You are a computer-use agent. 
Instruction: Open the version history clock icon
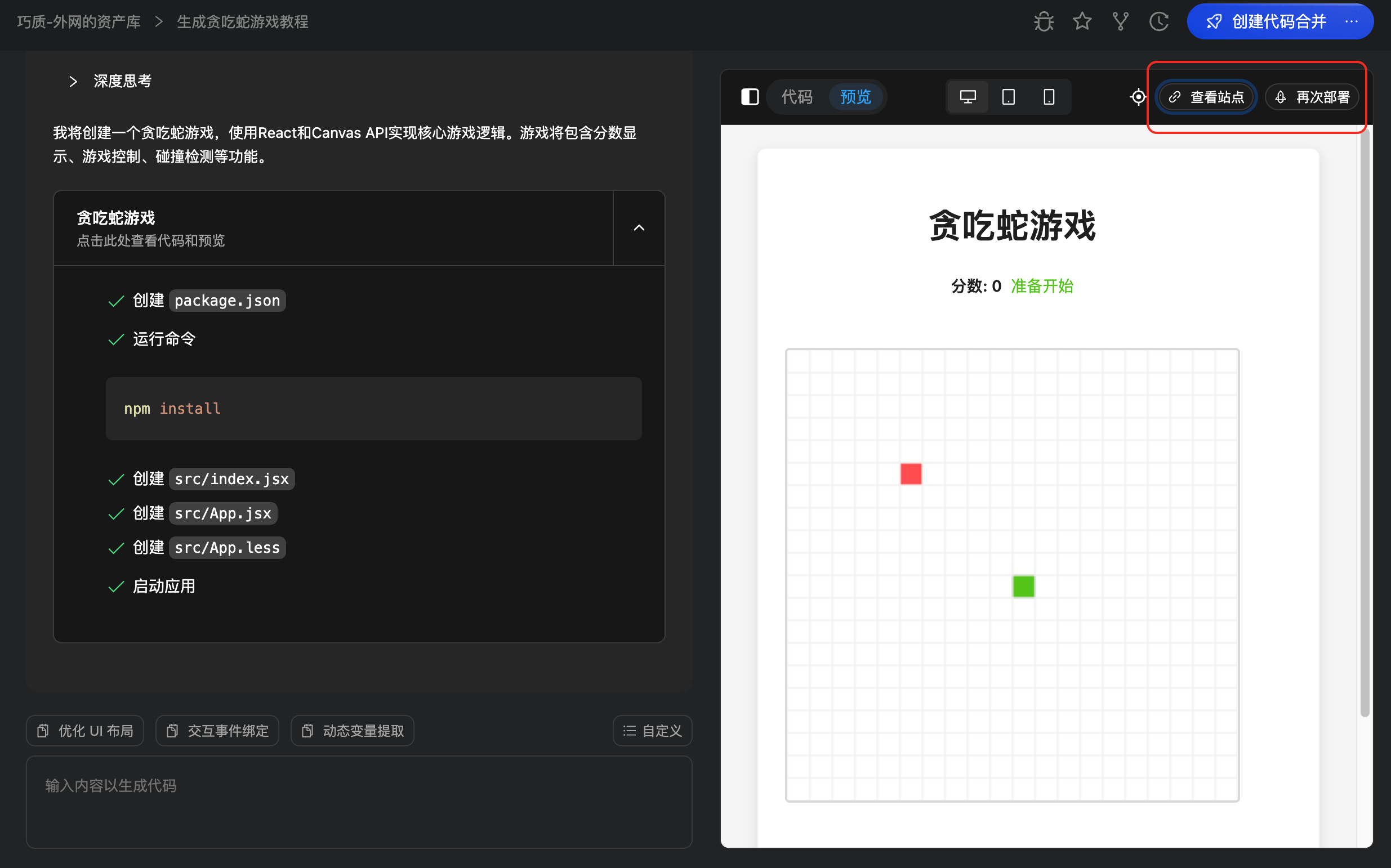[1158, 22]
